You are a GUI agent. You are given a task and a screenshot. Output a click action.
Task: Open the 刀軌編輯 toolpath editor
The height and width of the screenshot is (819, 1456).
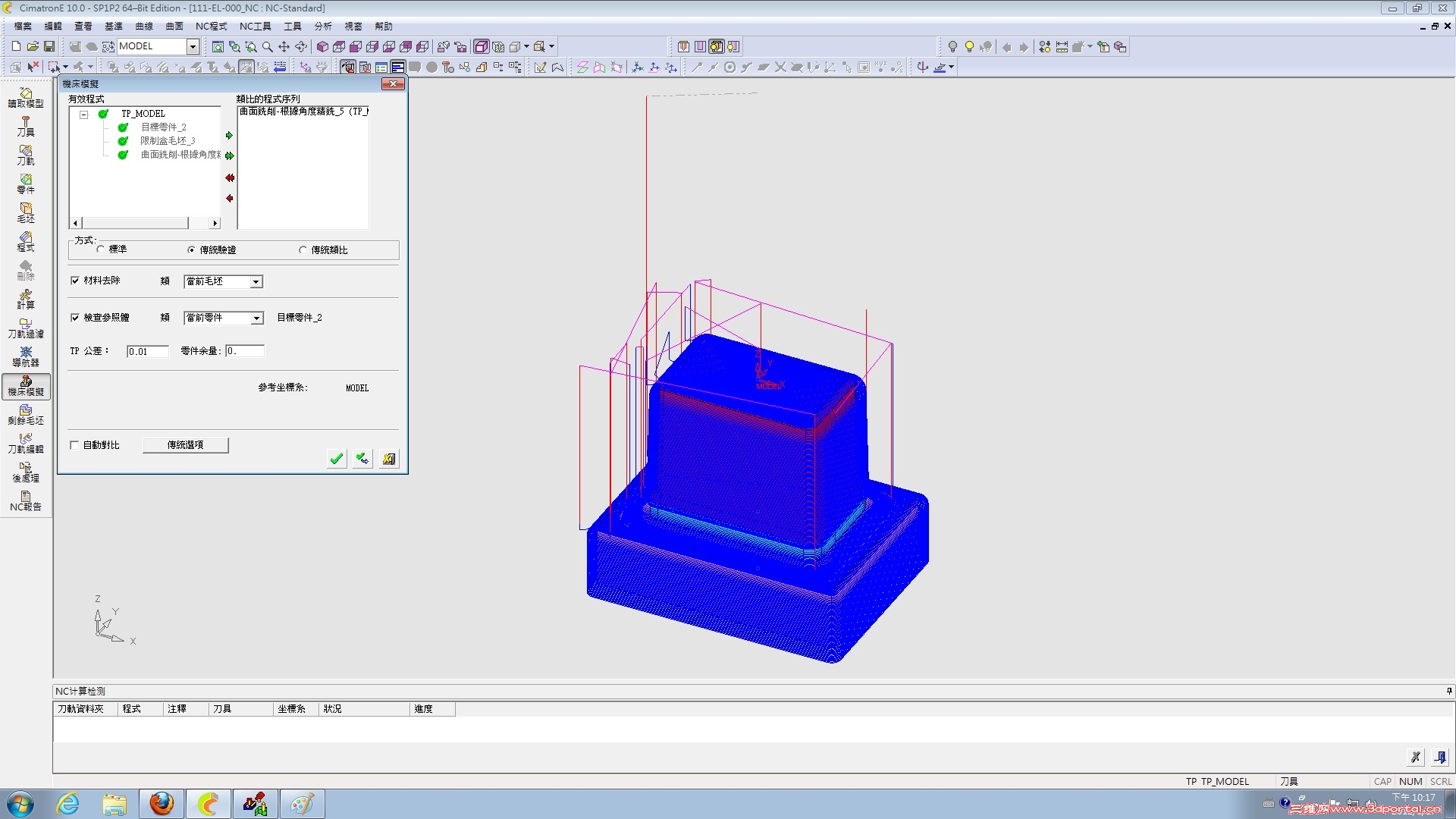click(26, 444)
